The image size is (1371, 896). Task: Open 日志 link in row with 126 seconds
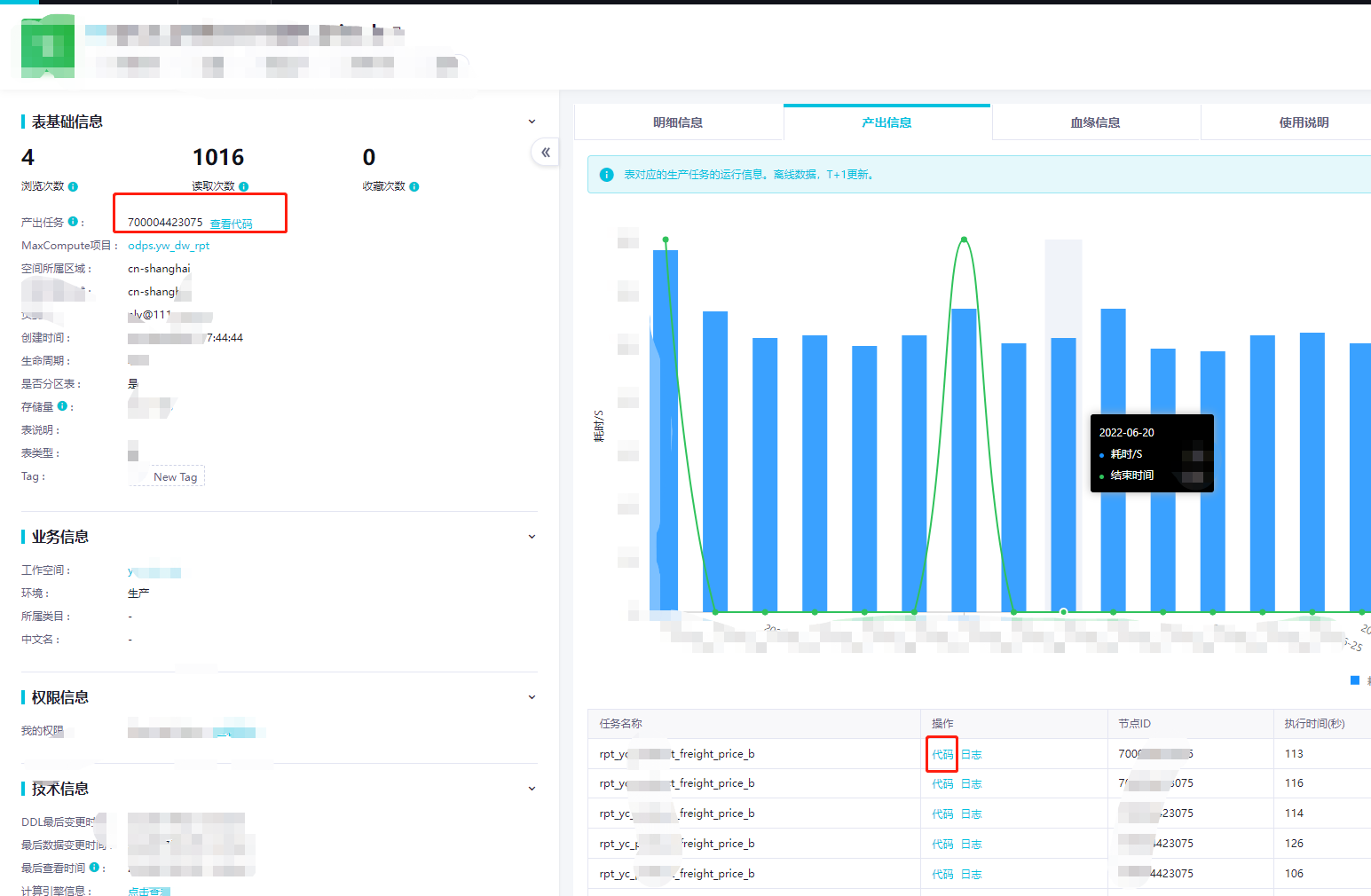972,844
